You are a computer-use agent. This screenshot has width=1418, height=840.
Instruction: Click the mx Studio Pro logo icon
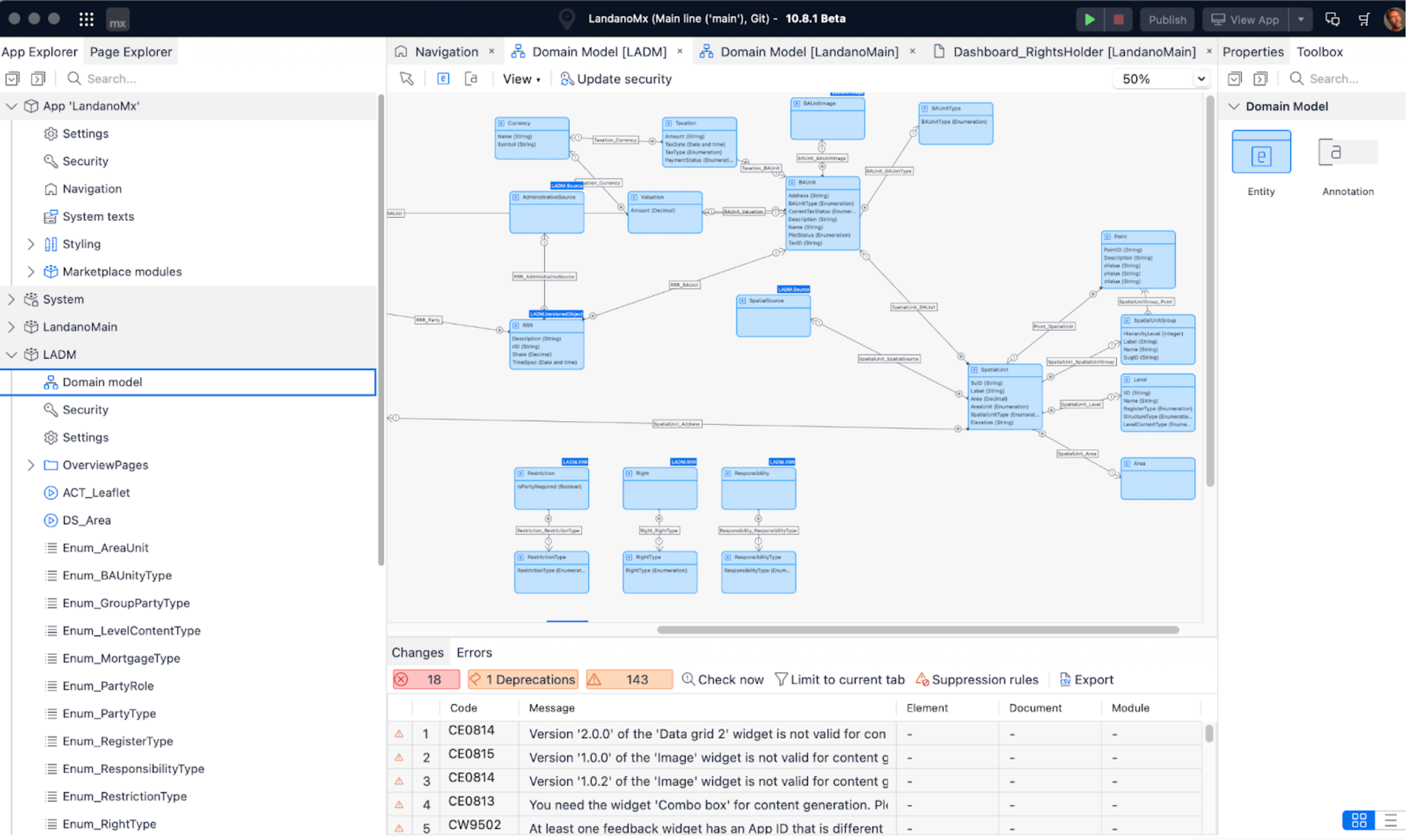pos(117,20)
